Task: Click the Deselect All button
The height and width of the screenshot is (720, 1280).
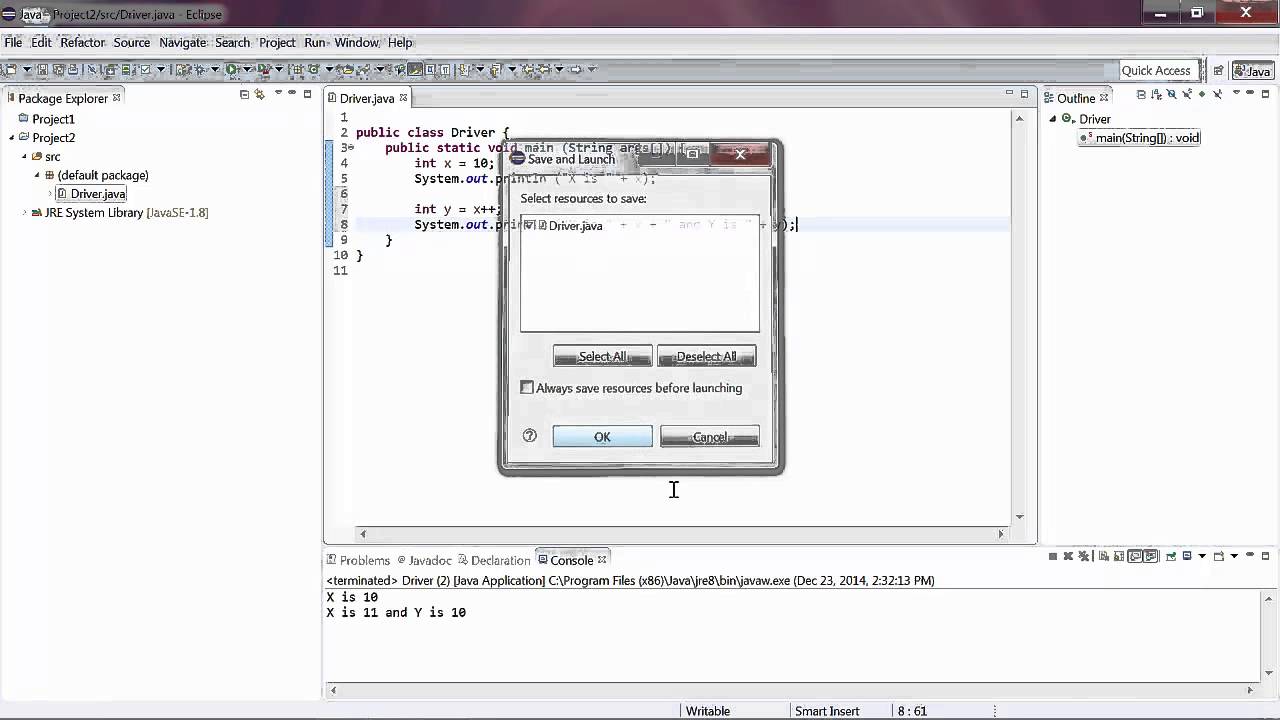Action: [x=706, y=356]
